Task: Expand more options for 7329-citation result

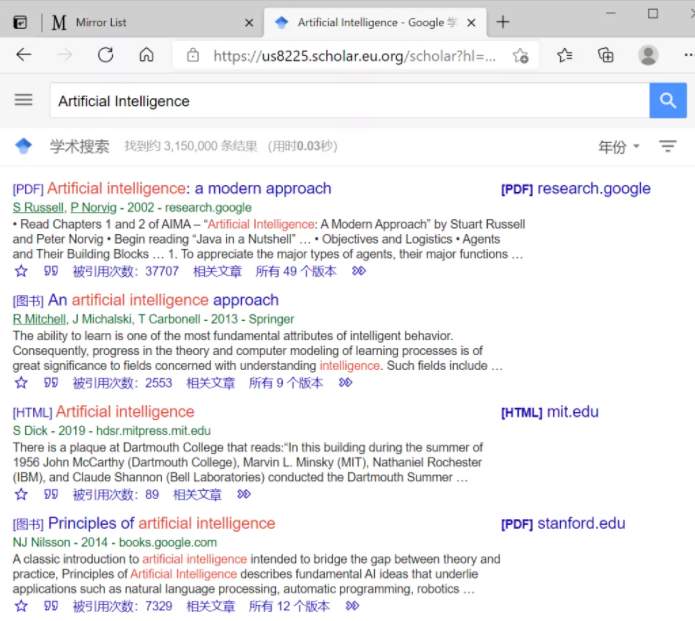Action: (x=352, y=606)
